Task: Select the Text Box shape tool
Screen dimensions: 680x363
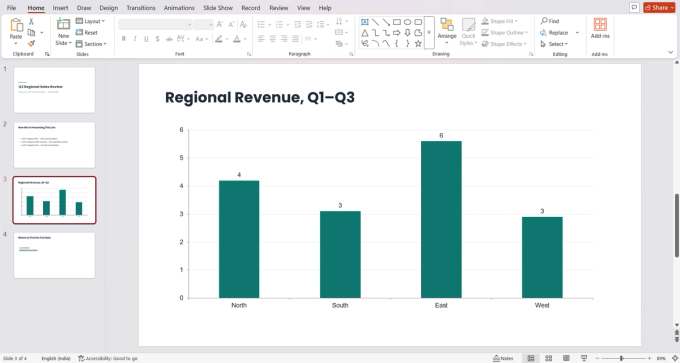Action: tap(365, 22)
